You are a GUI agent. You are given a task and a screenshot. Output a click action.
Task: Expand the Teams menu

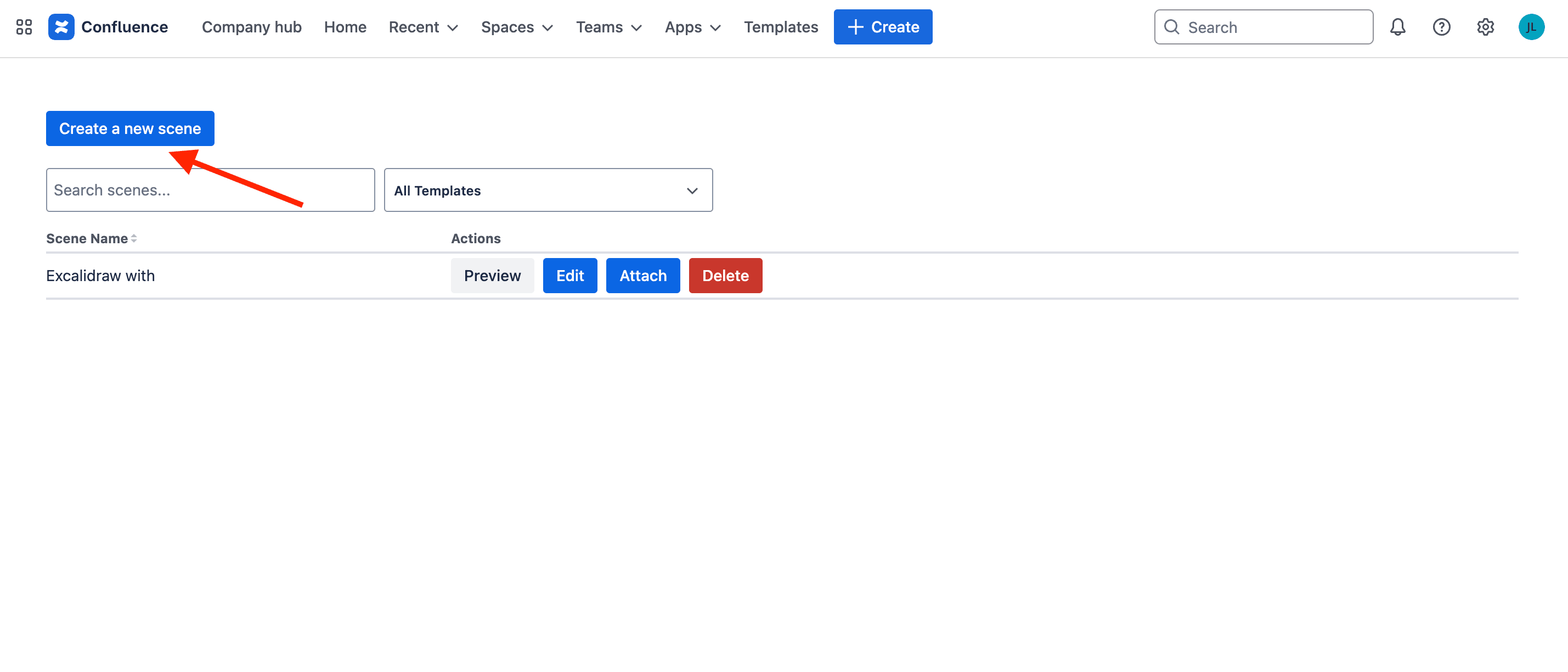608,27
